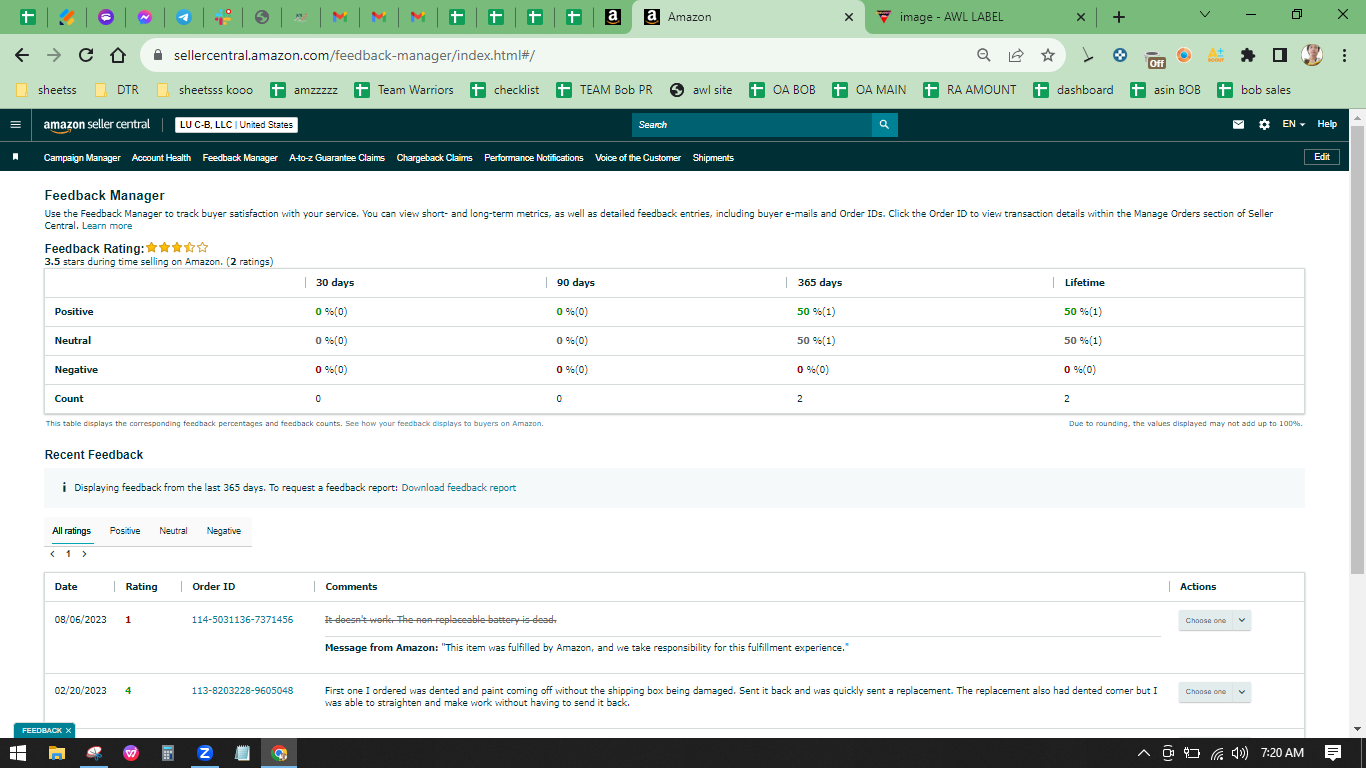This screenshot has width=1366, height=768.
Task: Open the Chrome three-dot menu
Action: click(1345, 56)
